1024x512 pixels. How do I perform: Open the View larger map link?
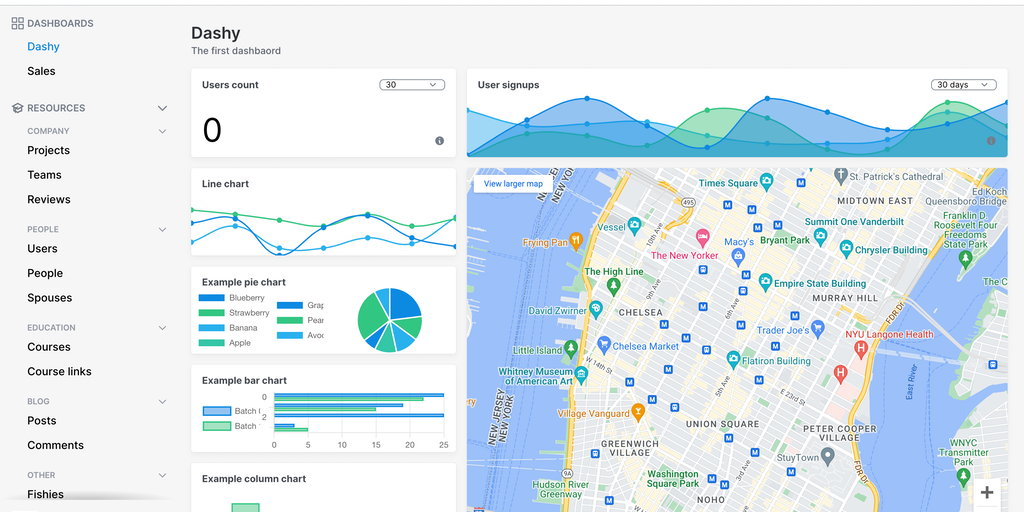point(513,184)
